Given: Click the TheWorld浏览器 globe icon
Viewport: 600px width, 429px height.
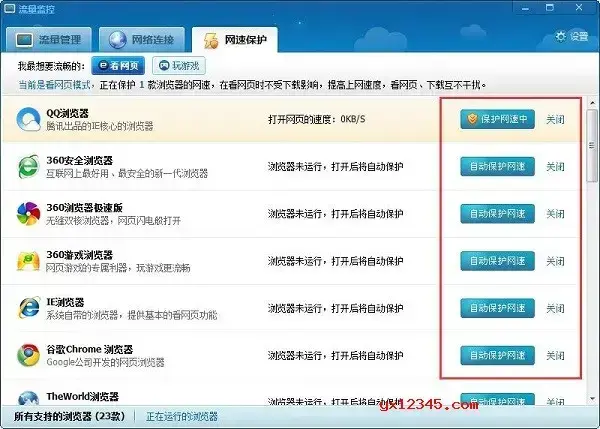Looking at the screenshot, I should [28, 398].
